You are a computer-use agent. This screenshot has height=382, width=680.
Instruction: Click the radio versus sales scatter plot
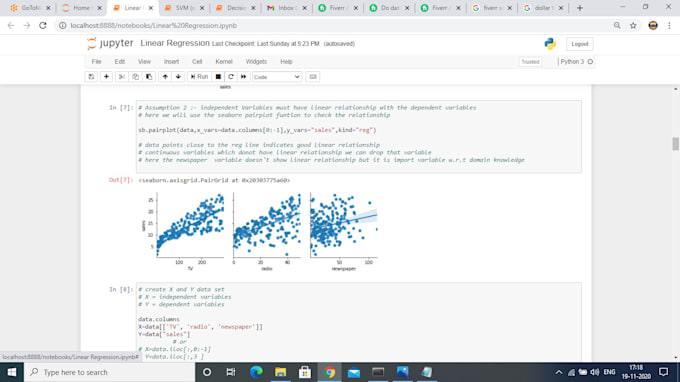267,225
